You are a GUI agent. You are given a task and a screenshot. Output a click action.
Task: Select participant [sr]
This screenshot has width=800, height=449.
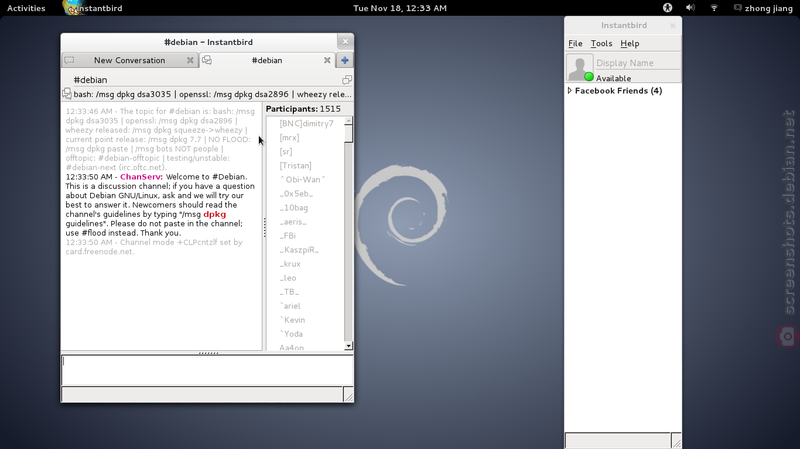click(x=286, y=152)
